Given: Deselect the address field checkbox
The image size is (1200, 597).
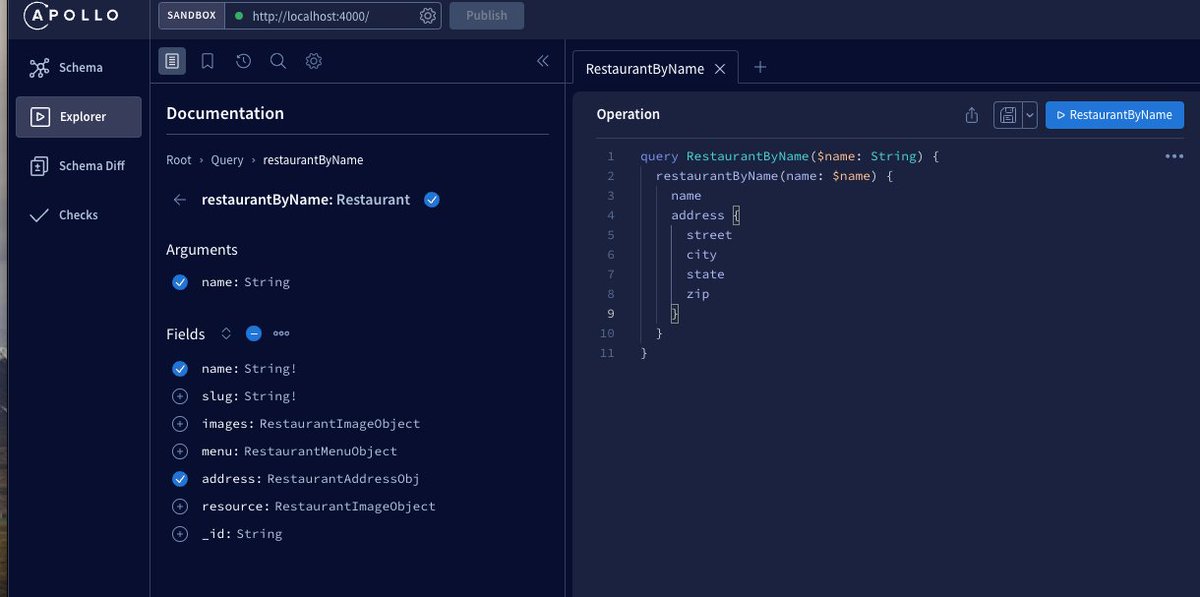Looking at the screenshot, I should tap(180, 479).
